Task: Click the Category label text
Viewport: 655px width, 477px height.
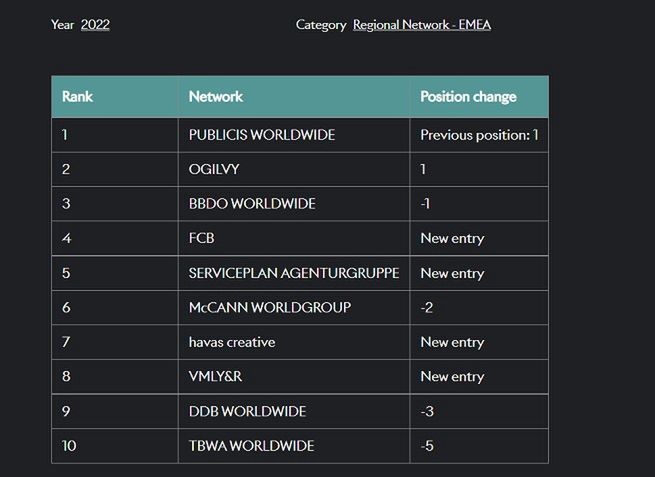Action: point(321,24)
